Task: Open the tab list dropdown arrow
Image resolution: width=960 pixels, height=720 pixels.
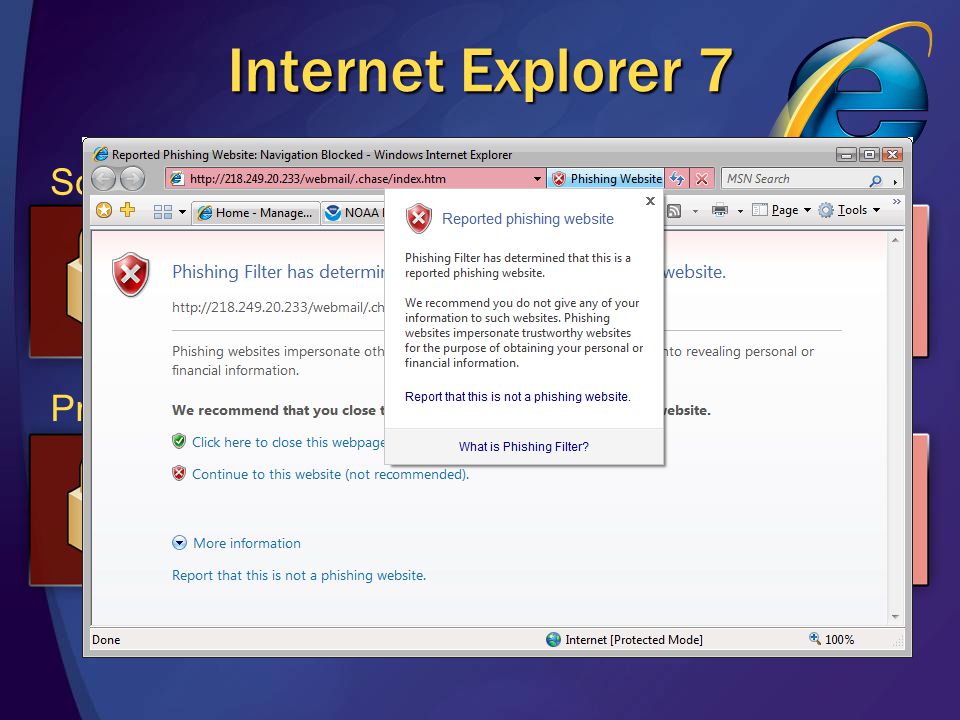Action: [x=182, y=212]
